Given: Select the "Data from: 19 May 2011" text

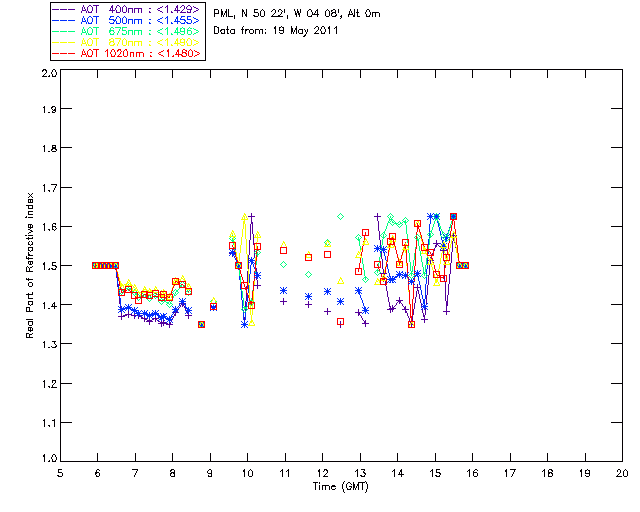Looking at the screenshot, I should click(276, 31).
